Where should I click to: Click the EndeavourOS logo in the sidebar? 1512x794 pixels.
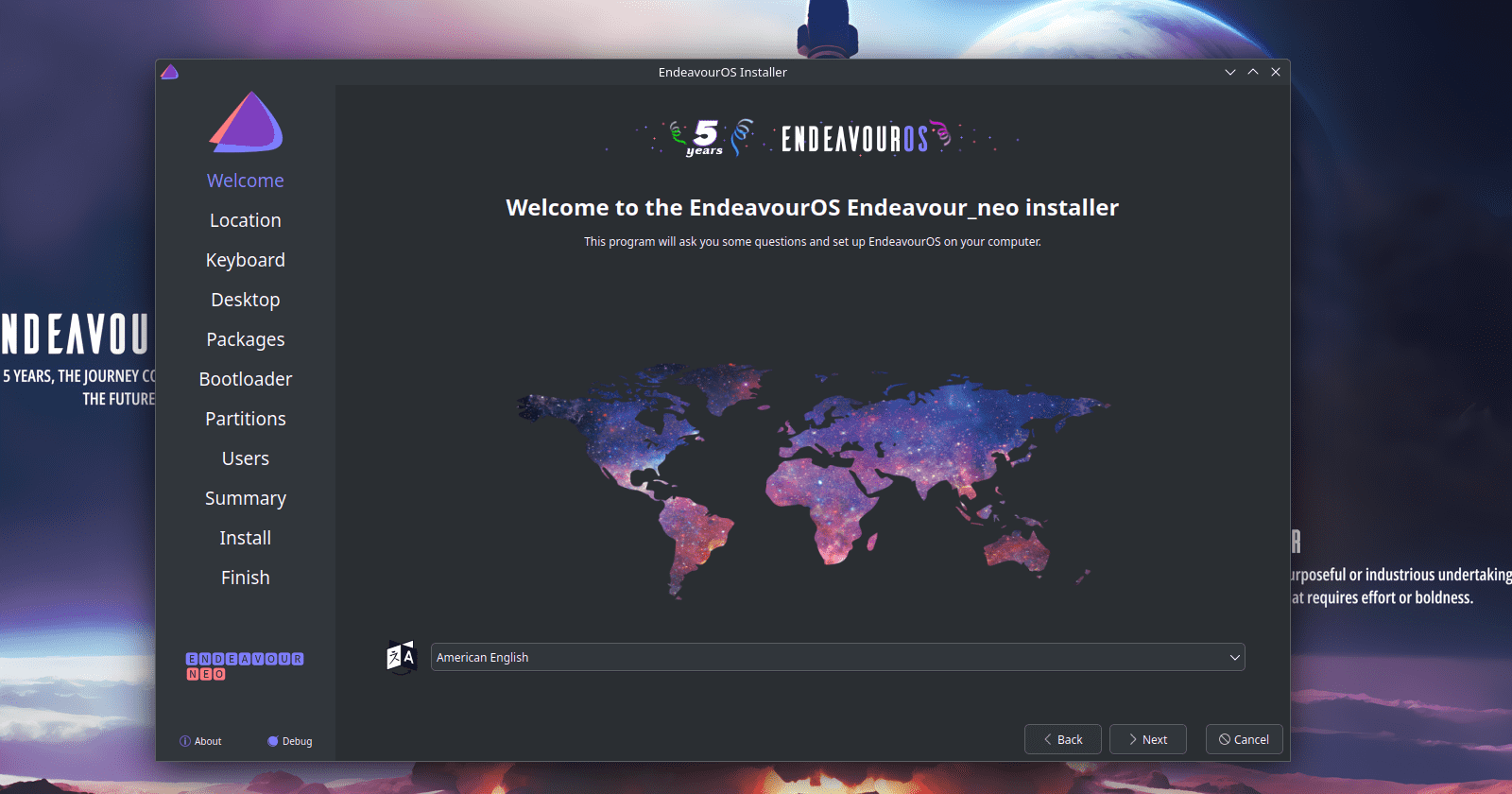click(246, 122)
